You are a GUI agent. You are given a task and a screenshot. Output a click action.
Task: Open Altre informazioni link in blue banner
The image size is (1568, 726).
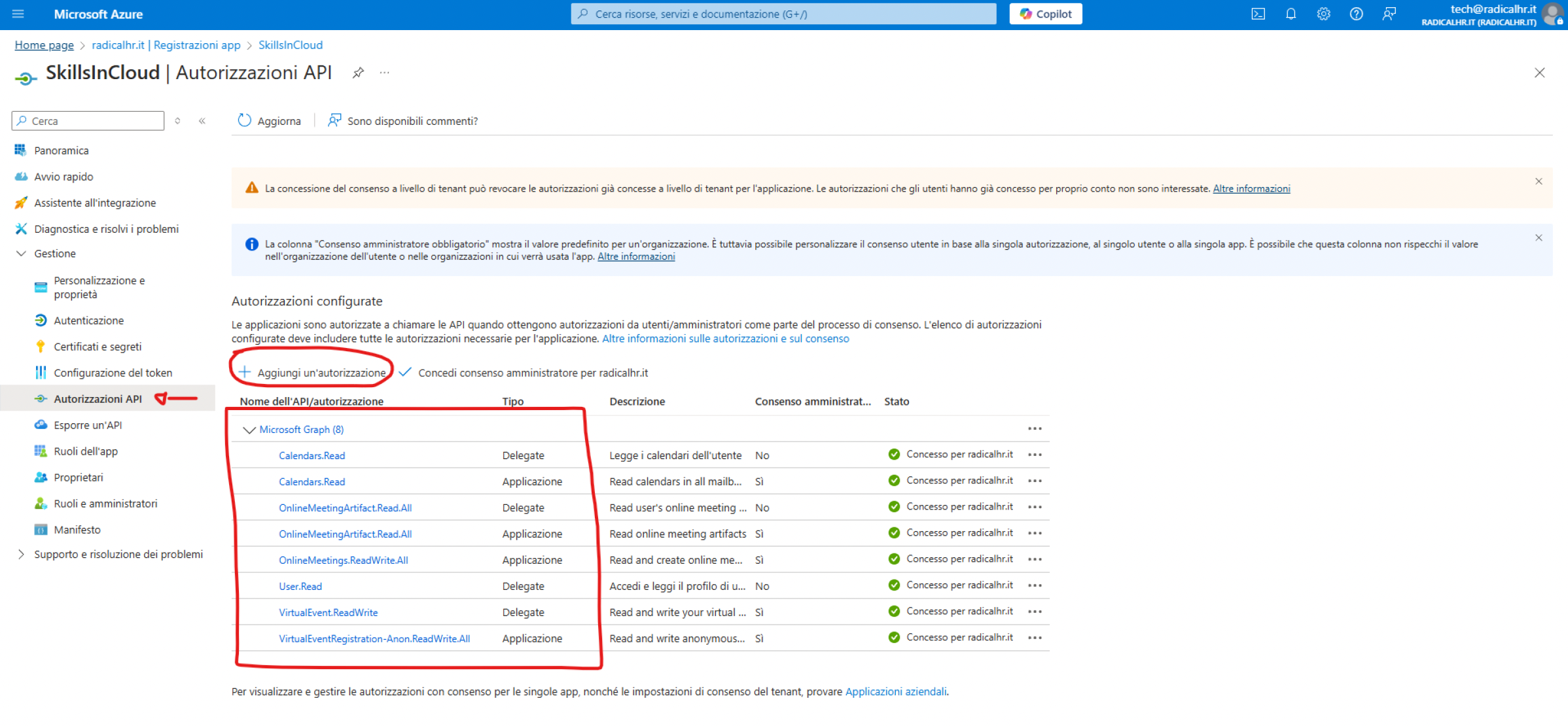pos(636,256)
